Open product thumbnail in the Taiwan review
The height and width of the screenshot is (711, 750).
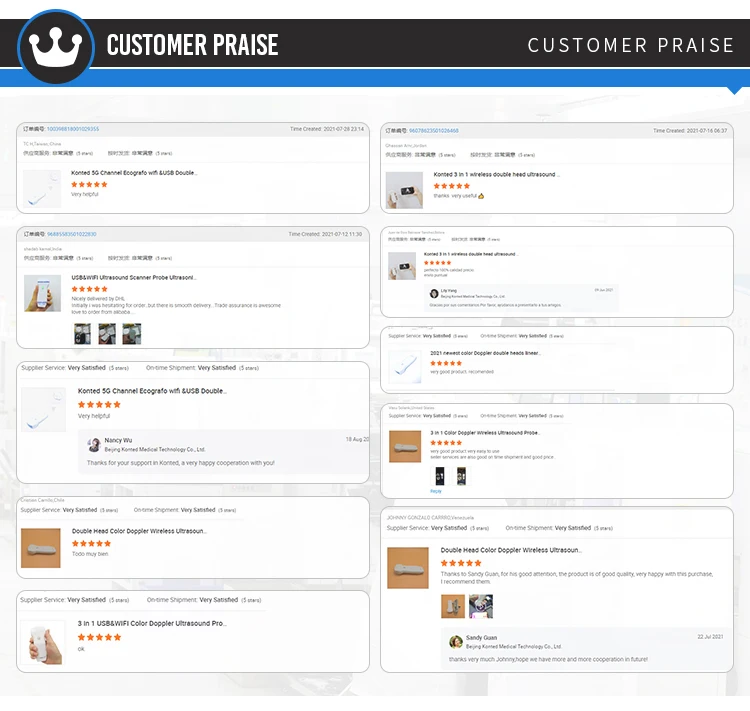pyautogui.click(x=42, y=189)
